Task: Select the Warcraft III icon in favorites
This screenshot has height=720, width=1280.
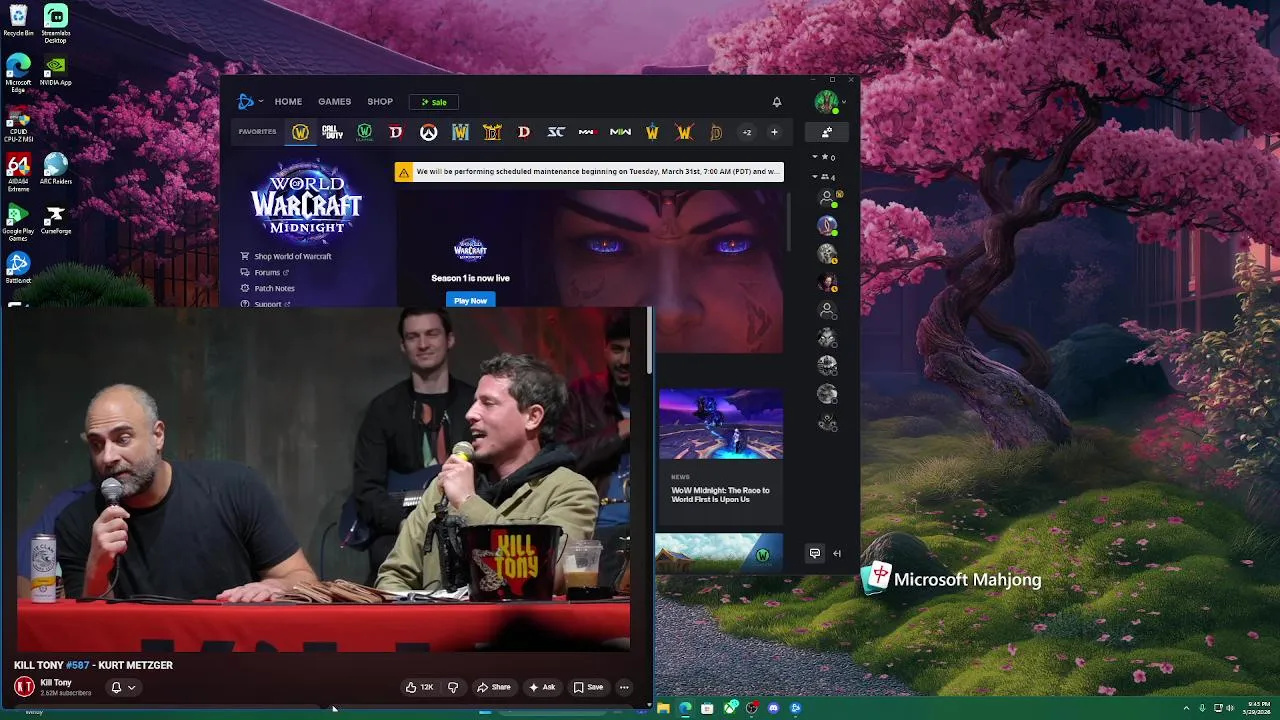Action: pos(460,132)
